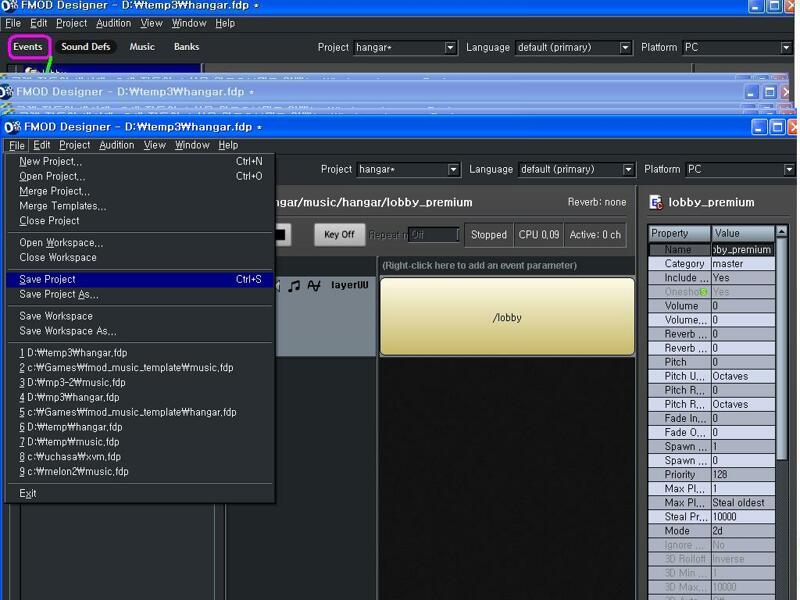Open Language dropdown in front window
The height and width of the screenshot is (600, 800).
[628, 169]
